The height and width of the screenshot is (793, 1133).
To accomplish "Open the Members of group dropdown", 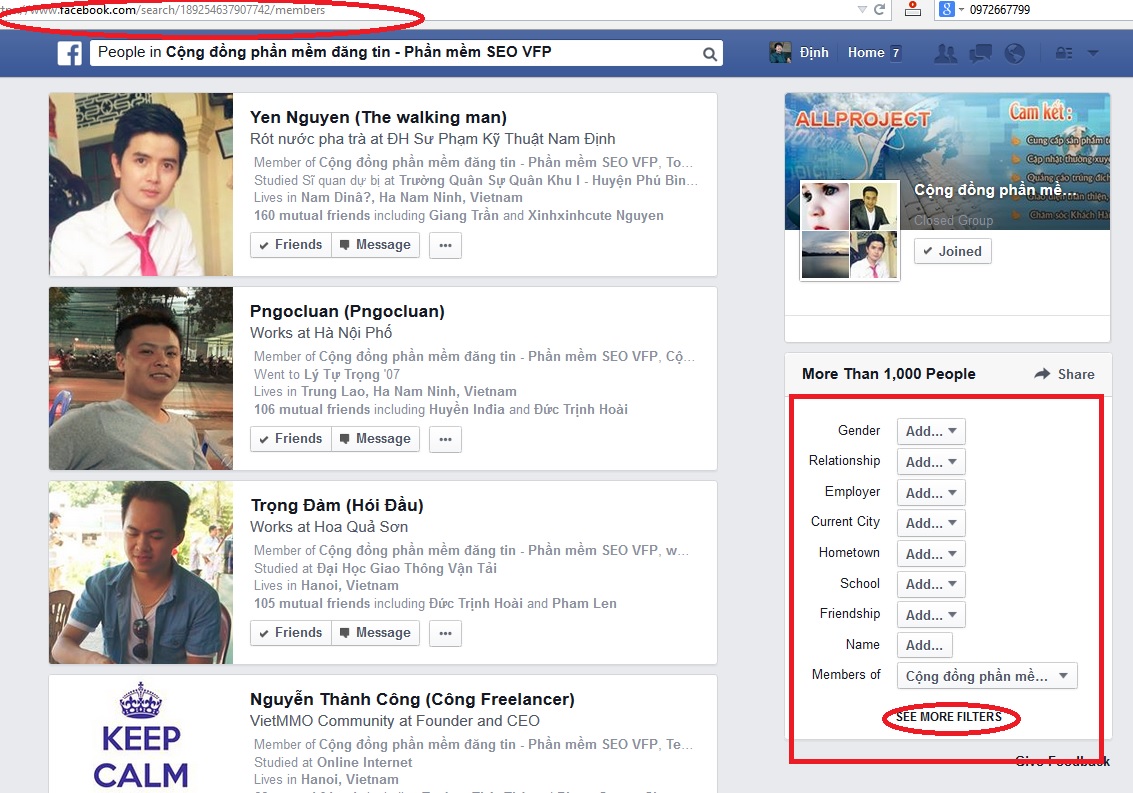I will 987,676.
